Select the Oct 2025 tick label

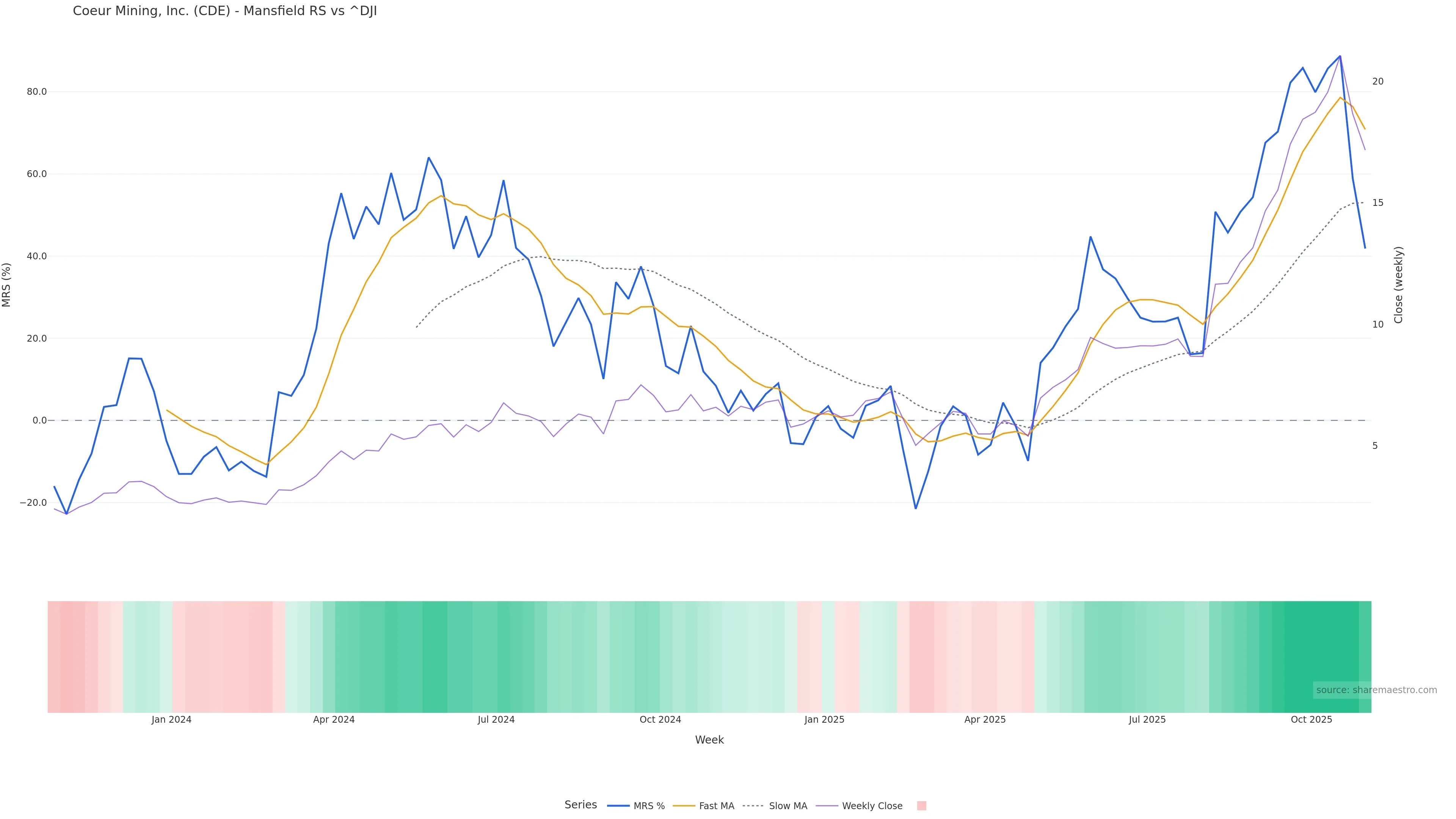tap(1311, 720)
